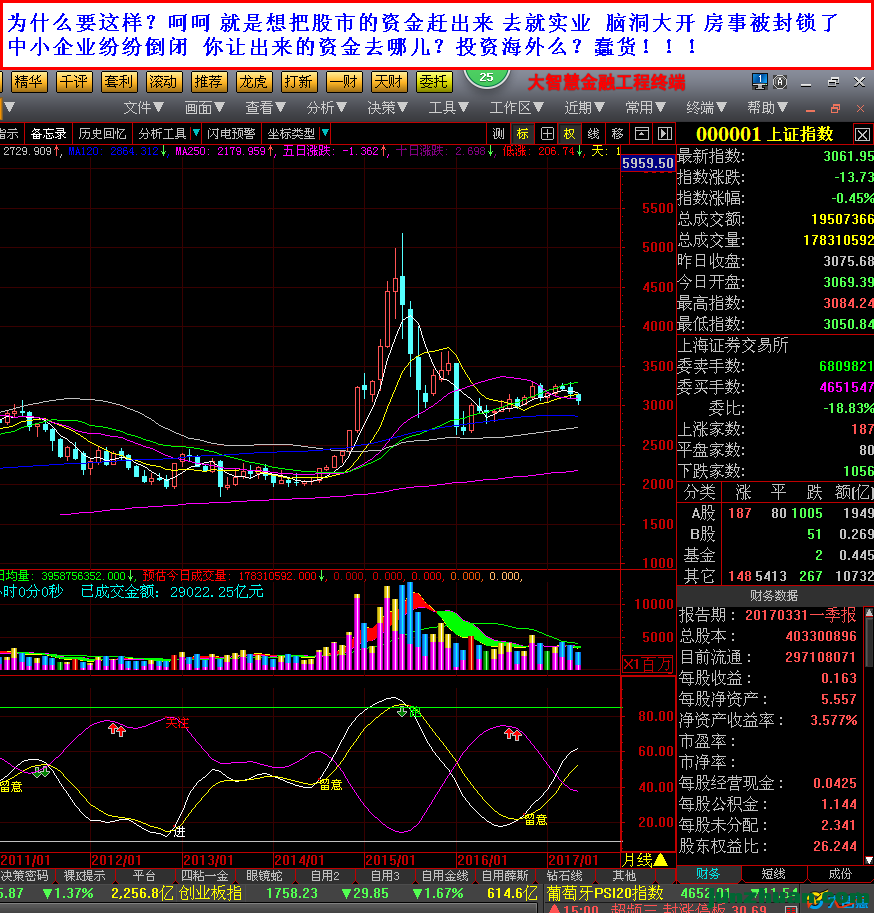The image size is (874, 913).
Task: Expand the 近期 dropdown menu
Action: (584, 108)
